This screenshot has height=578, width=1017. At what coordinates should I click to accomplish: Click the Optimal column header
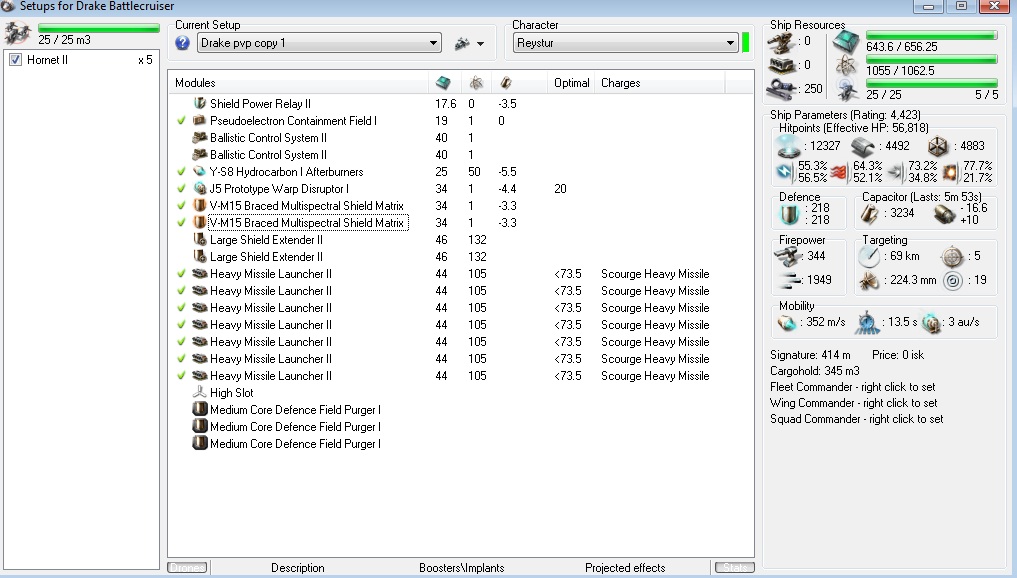571,83
